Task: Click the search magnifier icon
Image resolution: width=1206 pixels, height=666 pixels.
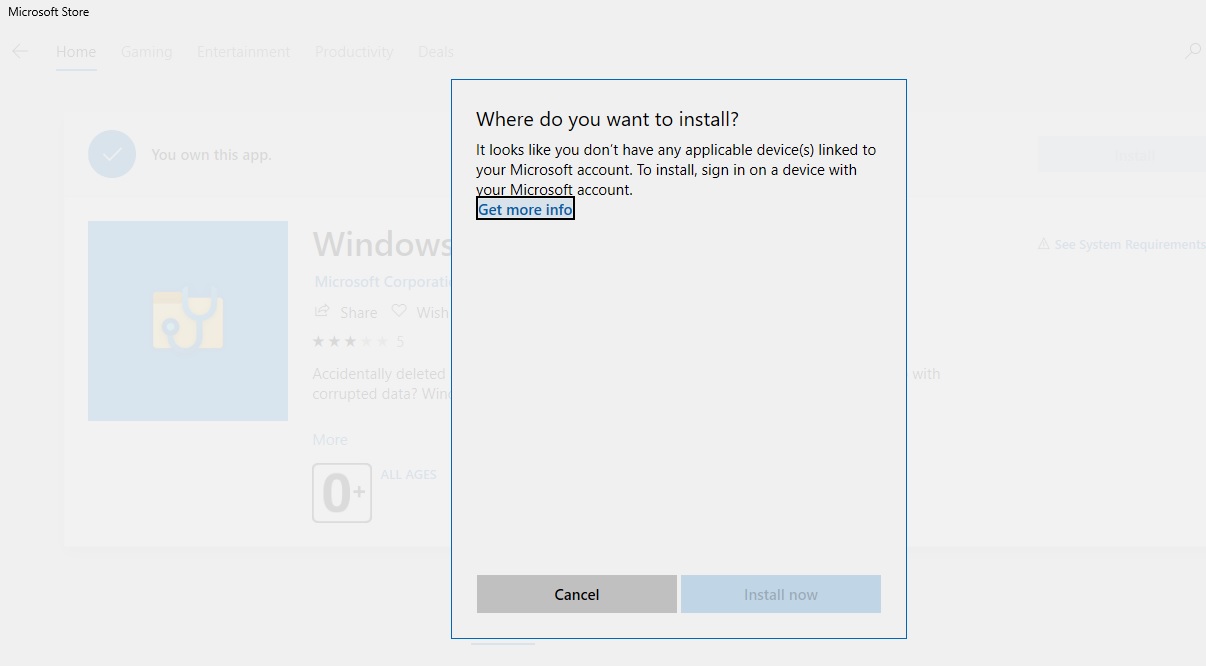Action: point(1193,50)
